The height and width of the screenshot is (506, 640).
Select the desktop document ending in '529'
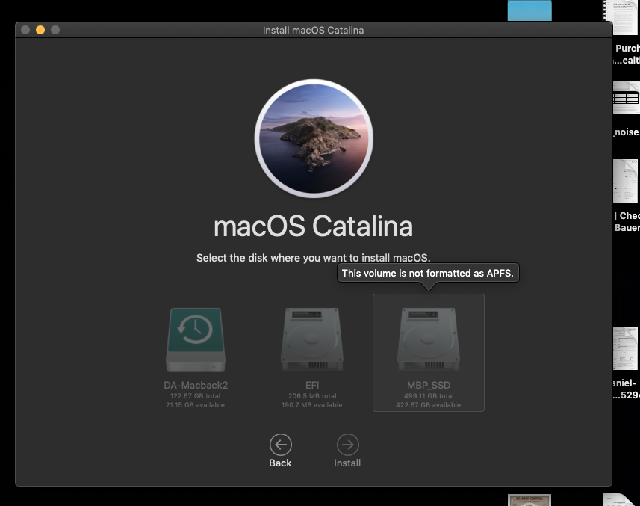626,349
